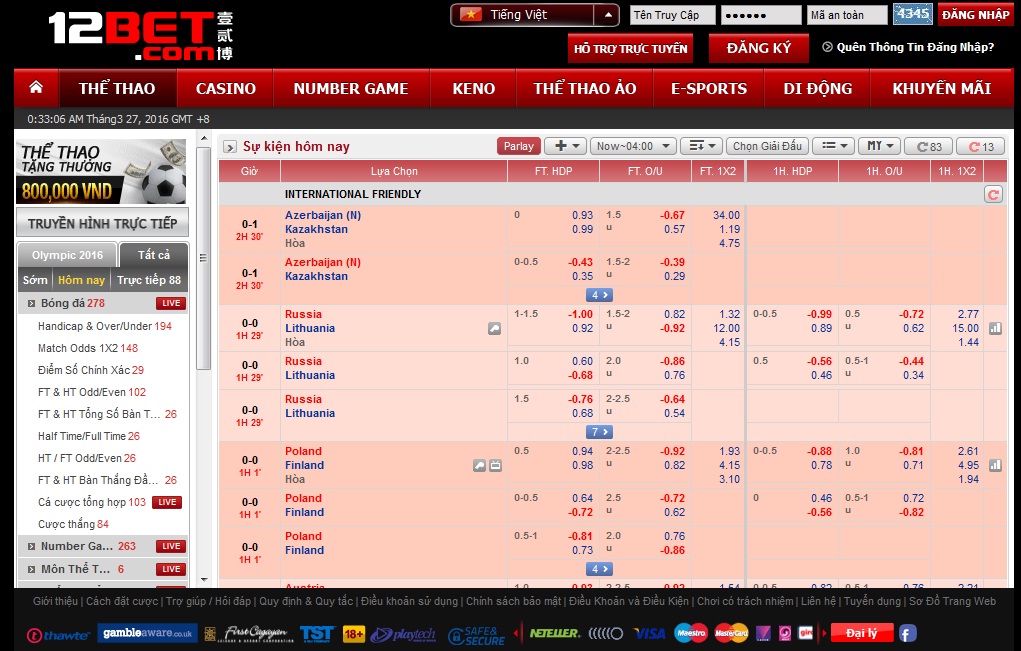Click the 4345 security code captcha
Screen dimensions: 1021x651
pyautogui.click(x=913, y=14)
